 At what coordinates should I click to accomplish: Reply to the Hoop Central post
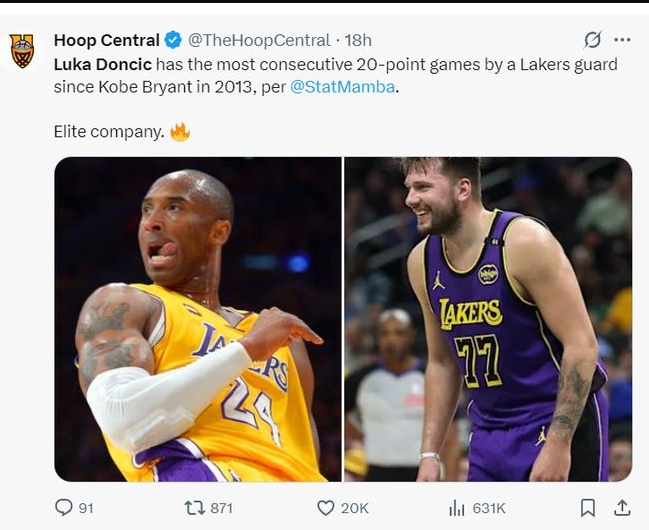64,508
